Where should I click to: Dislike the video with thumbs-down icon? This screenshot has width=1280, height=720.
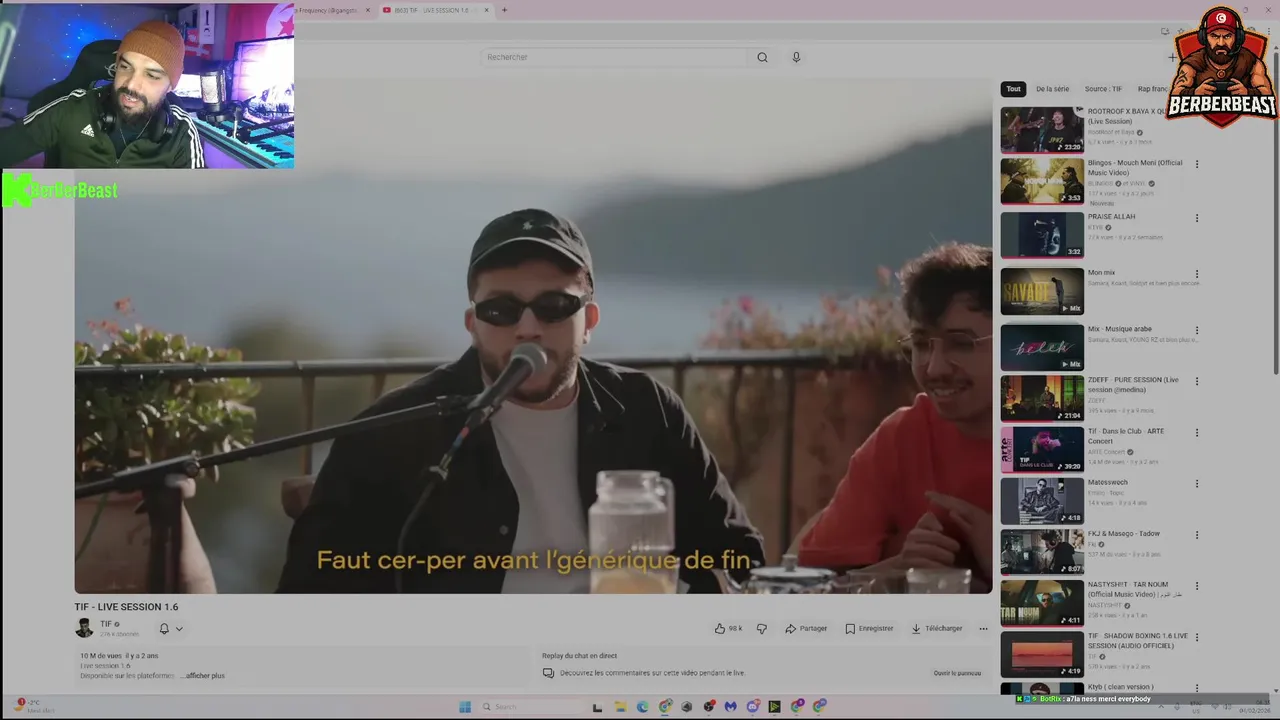coord(762,629)
